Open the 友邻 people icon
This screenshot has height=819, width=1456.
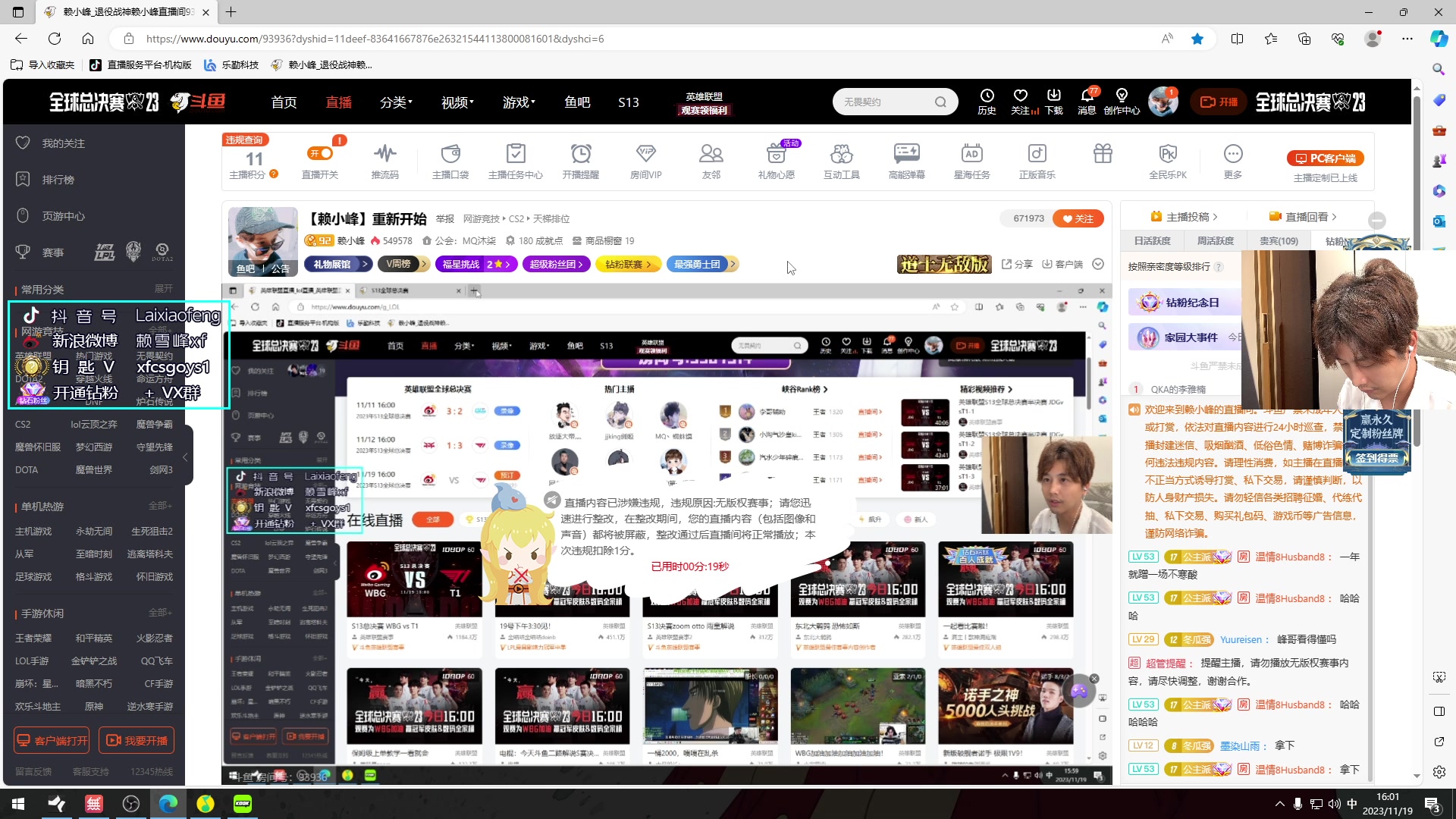[711, 154]
